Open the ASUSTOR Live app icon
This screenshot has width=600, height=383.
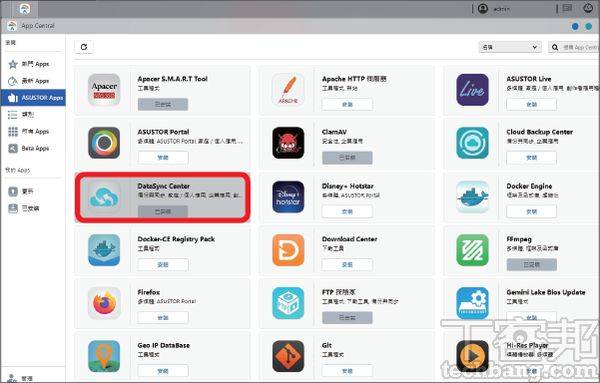472,90
